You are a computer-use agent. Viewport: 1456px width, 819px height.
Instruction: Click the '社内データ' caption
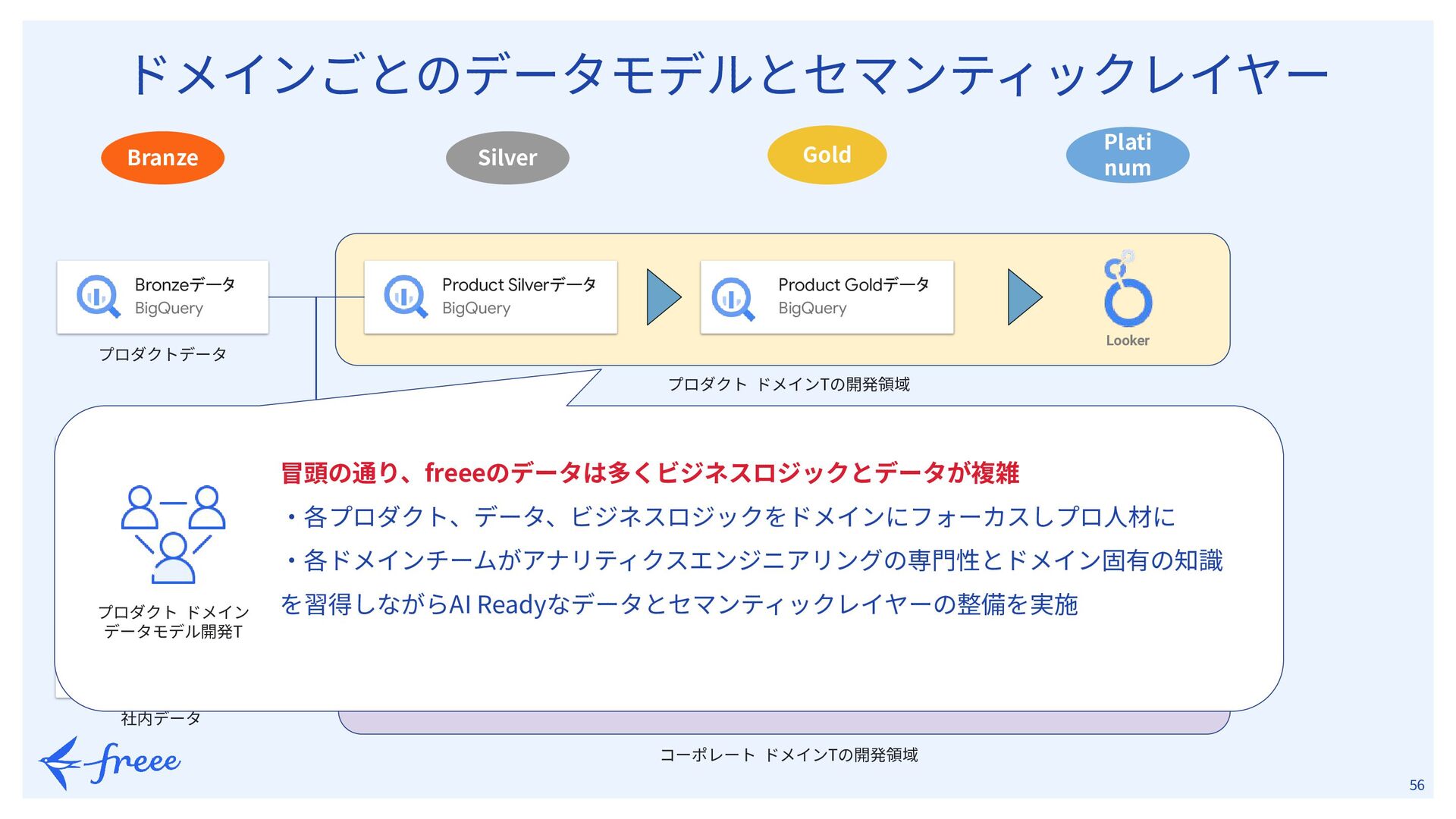click(161, 718)
